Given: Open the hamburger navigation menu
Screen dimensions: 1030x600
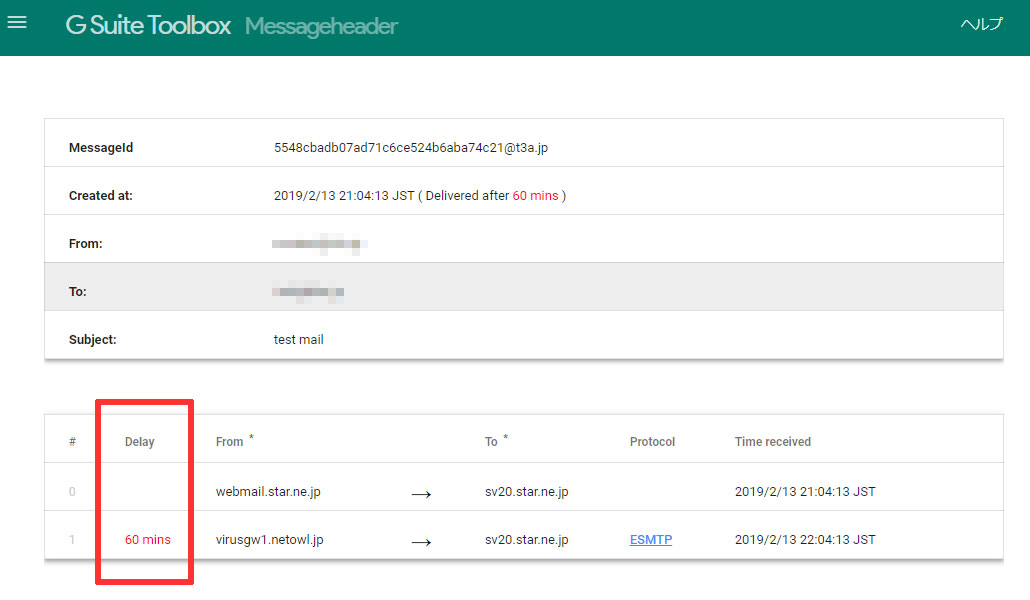Looking at the screenshot, I should 17,23.
